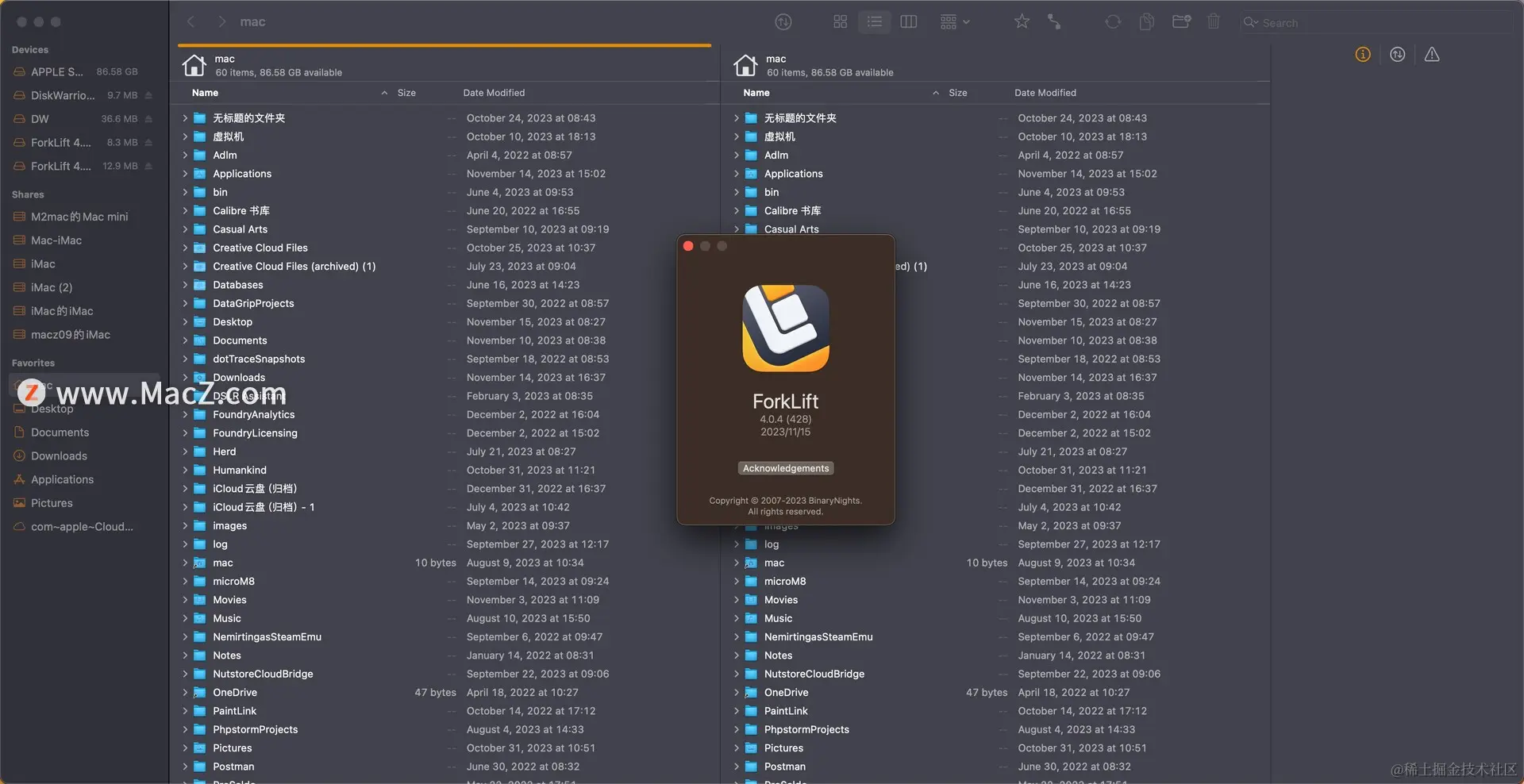Click the Acknowledgements button
Viewport: 1524px width, 784px height.
[786, 468]
